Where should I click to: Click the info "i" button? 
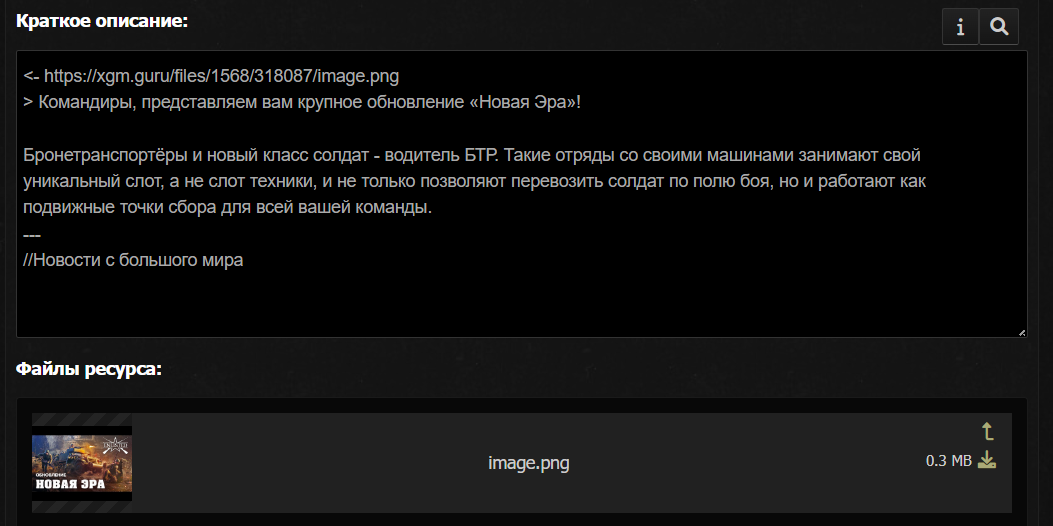pyautogui.click(x=960, y=27)
